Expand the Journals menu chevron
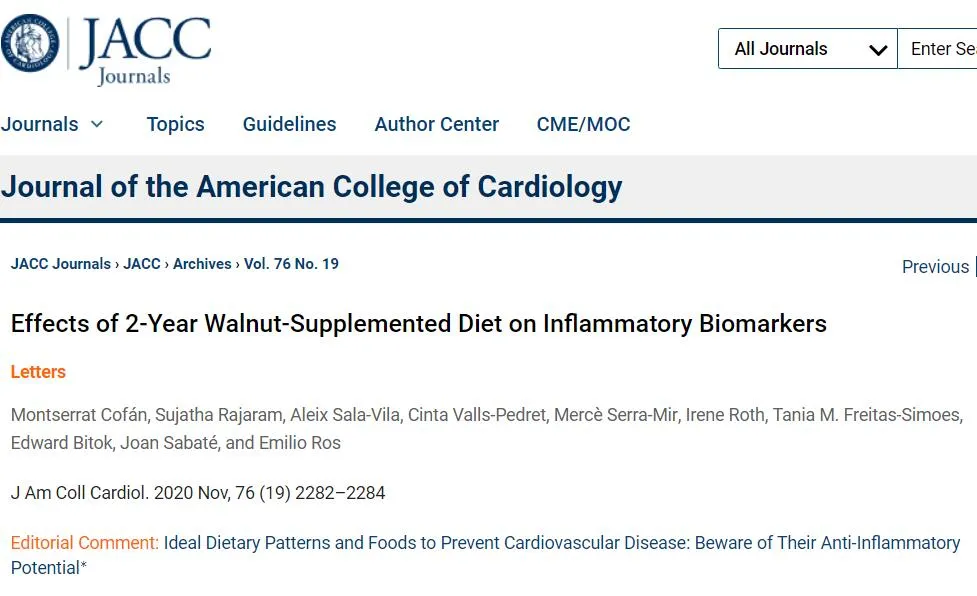 [x=97, y=124]
